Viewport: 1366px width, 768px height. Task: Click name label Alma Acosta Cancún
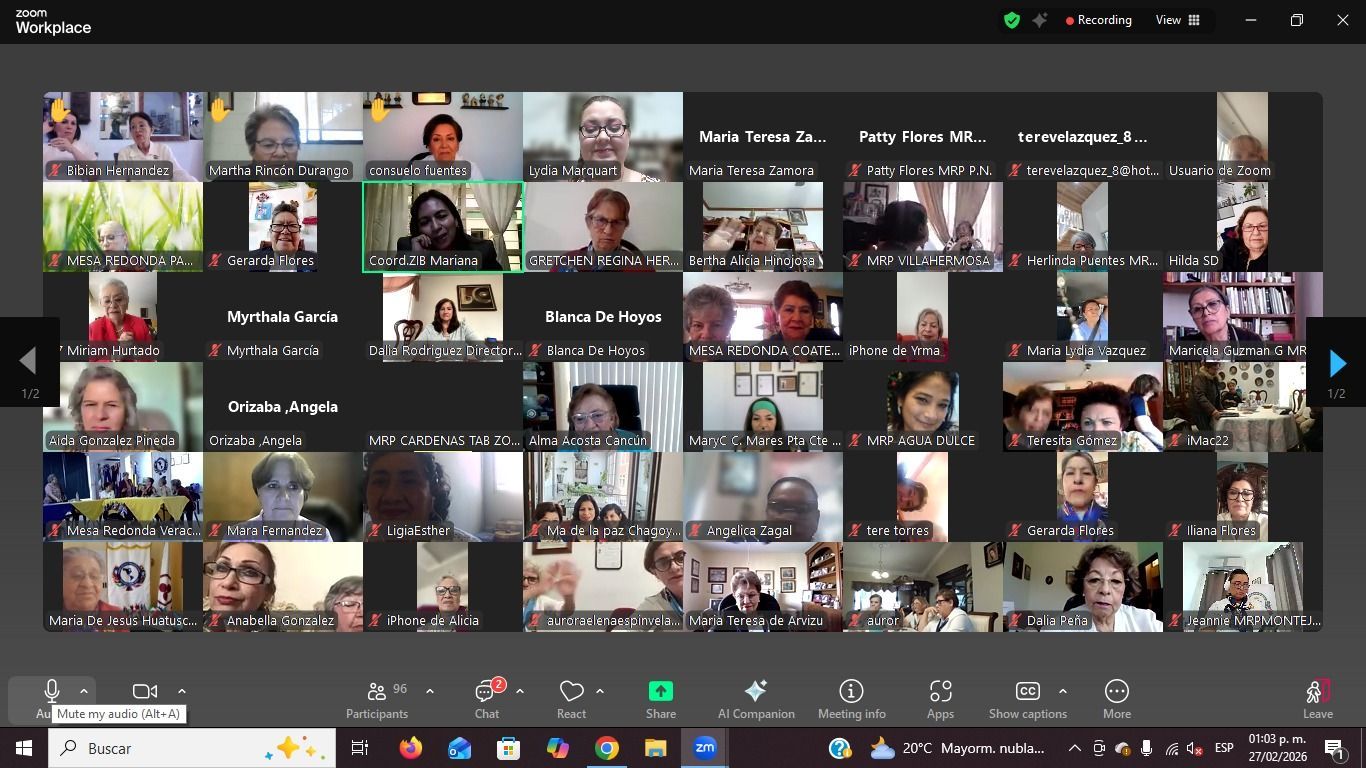tap(588, 441)
